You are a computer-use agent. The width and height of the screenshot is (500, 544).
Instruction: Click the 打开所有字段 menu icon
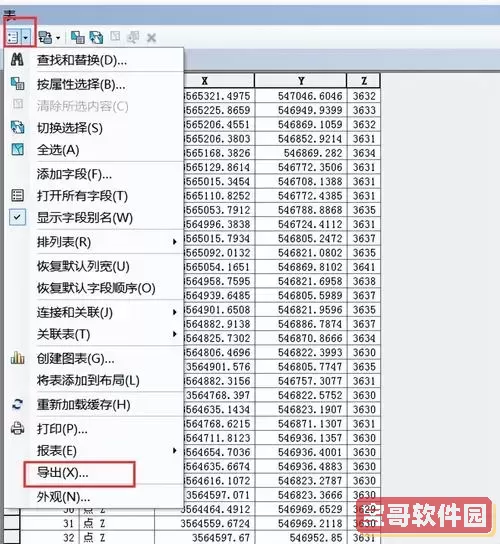(x=17, y=195)
